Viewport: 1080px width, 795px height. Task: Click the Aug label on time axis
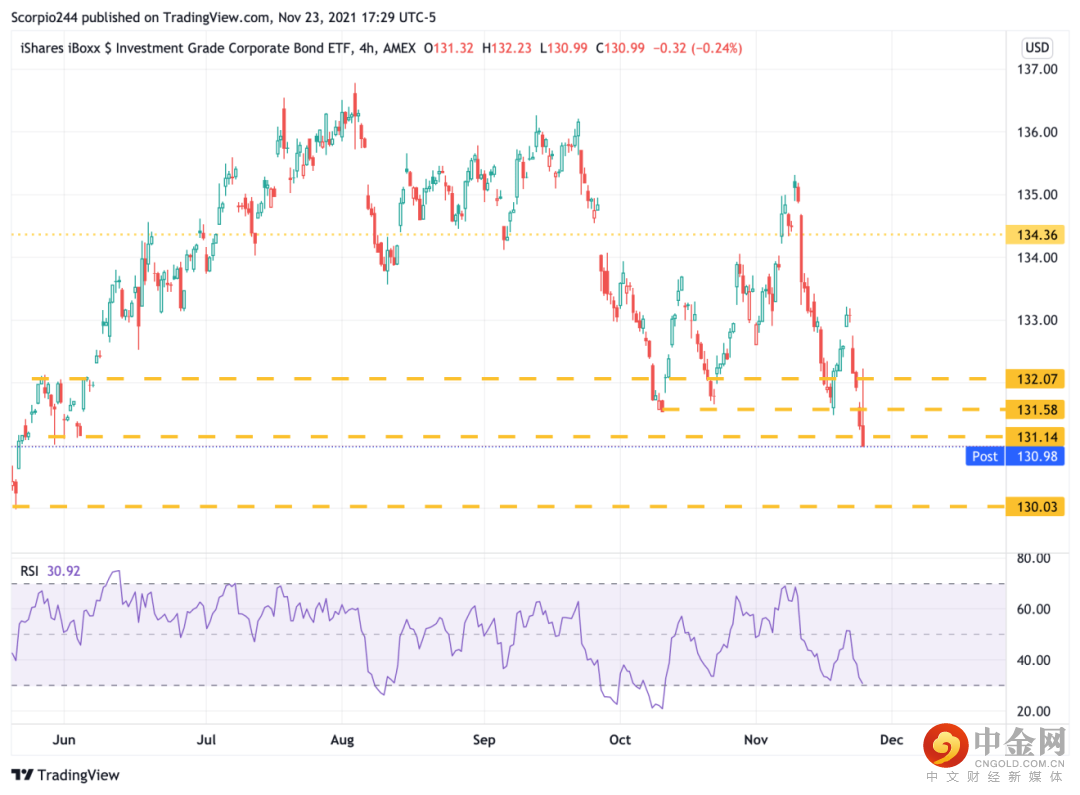pos(342,740)
